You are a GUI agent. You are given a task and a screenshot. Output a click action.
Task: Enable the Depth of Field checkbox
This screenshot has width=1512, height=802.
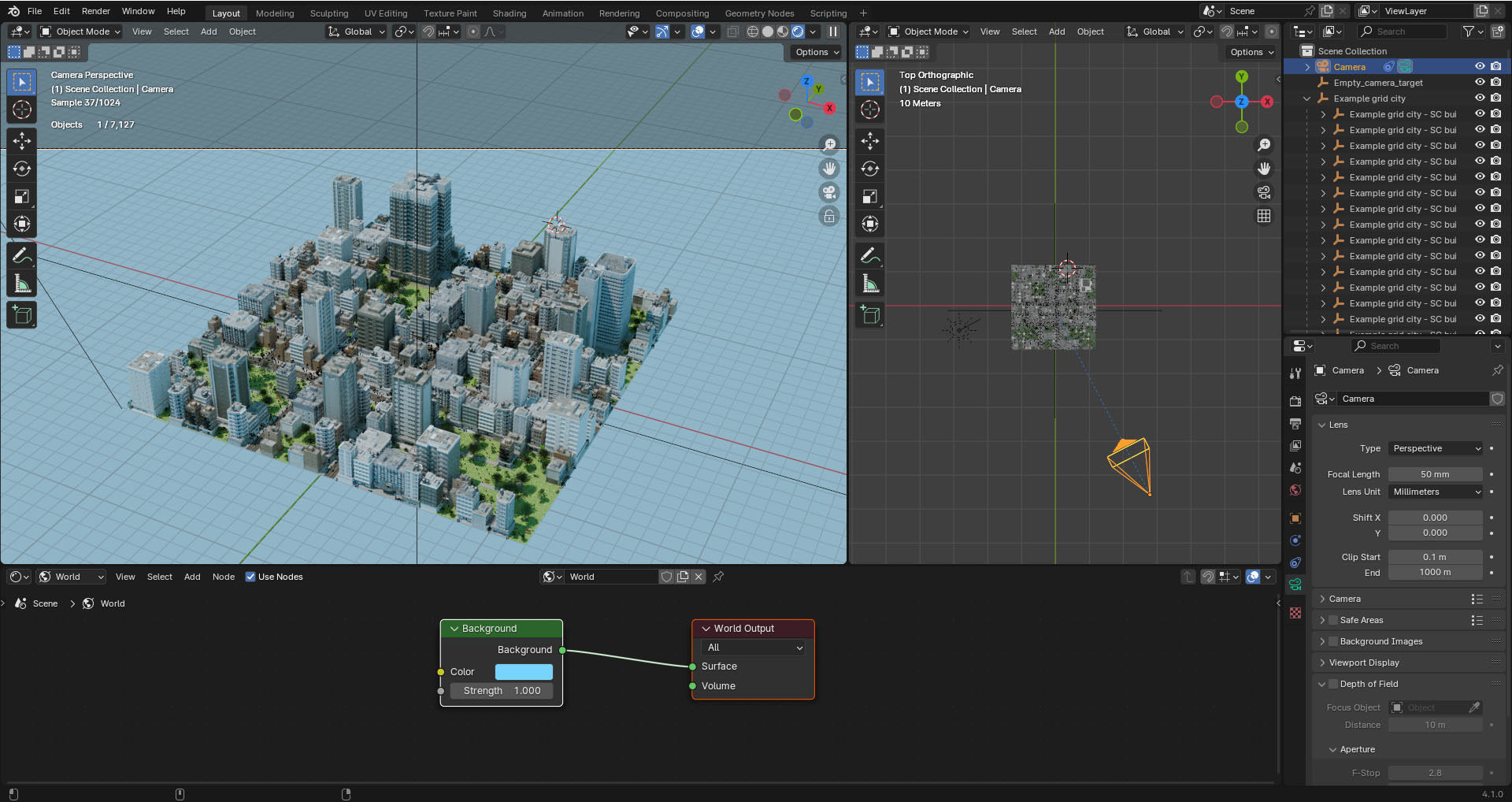1333,684
